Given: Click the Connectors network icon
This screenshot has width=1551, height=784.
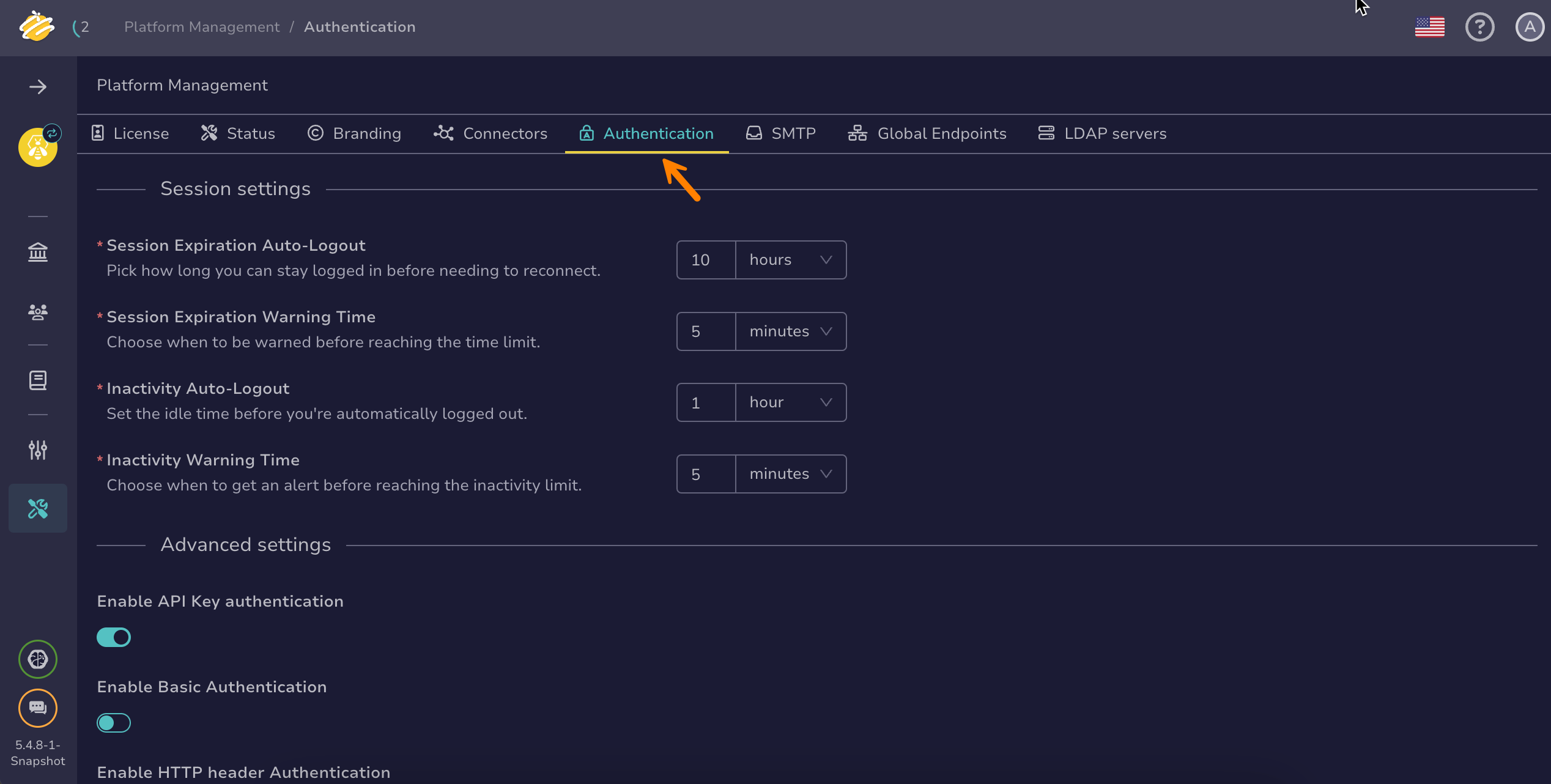Looking at the screenshot, I should point(443,133).
